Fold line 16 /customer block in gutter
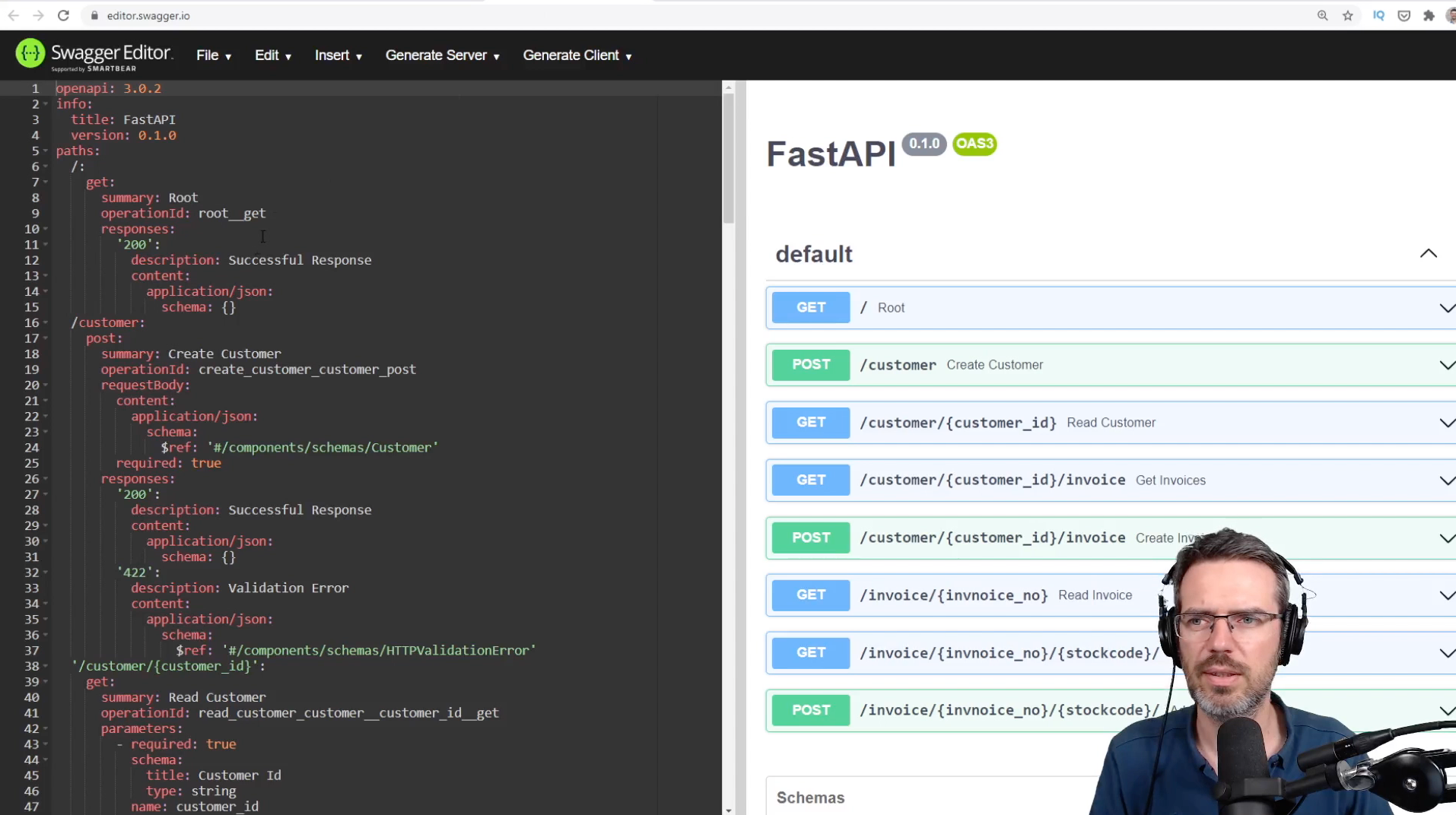Image resolution: width=1456 pixels, height=815 pixels. (x=46, y=322)
